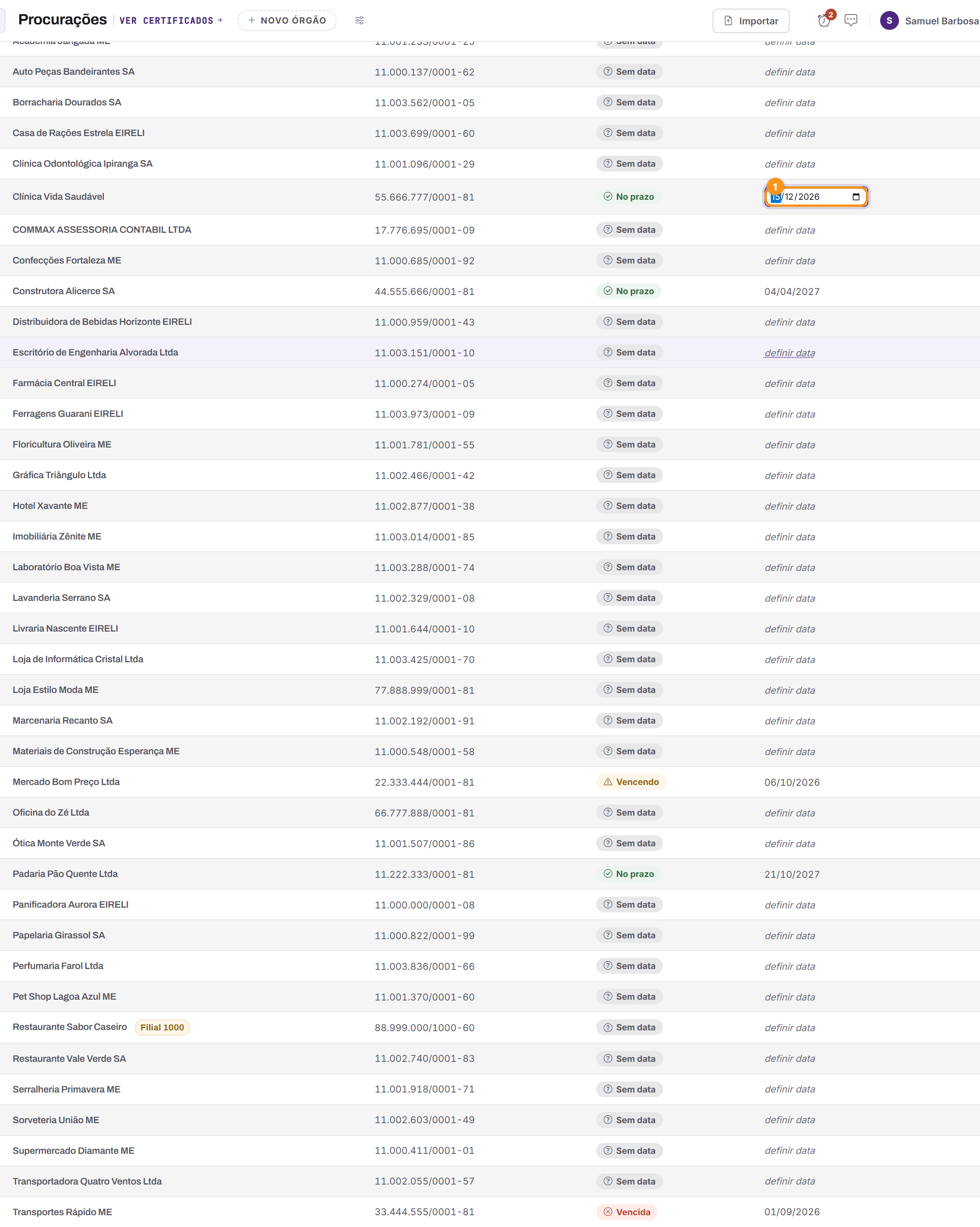This screenshot has width=980, height=1227.
Task: Select Pet Shop Lagoa Azul ME name
Action: tap(64, 997)
